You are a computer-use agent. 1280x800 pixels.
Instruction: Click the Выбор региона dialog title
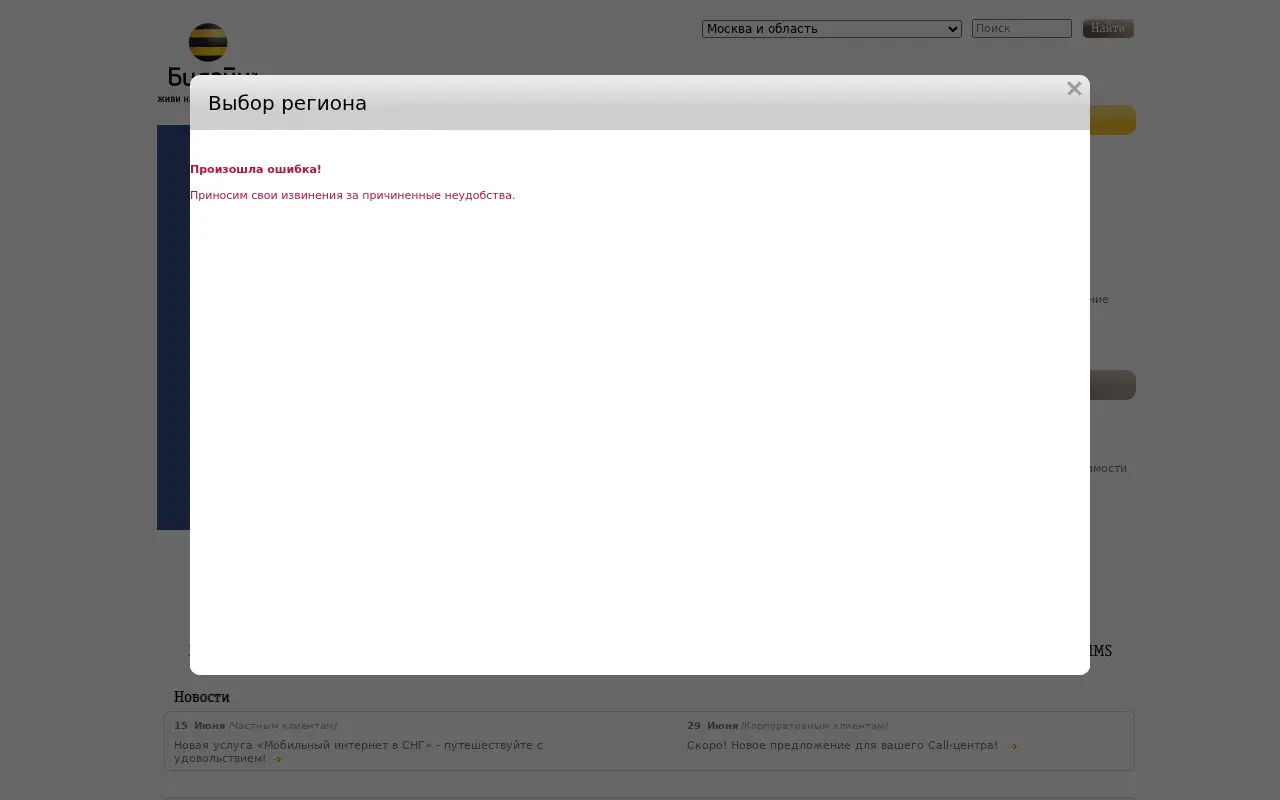point(287,103)
